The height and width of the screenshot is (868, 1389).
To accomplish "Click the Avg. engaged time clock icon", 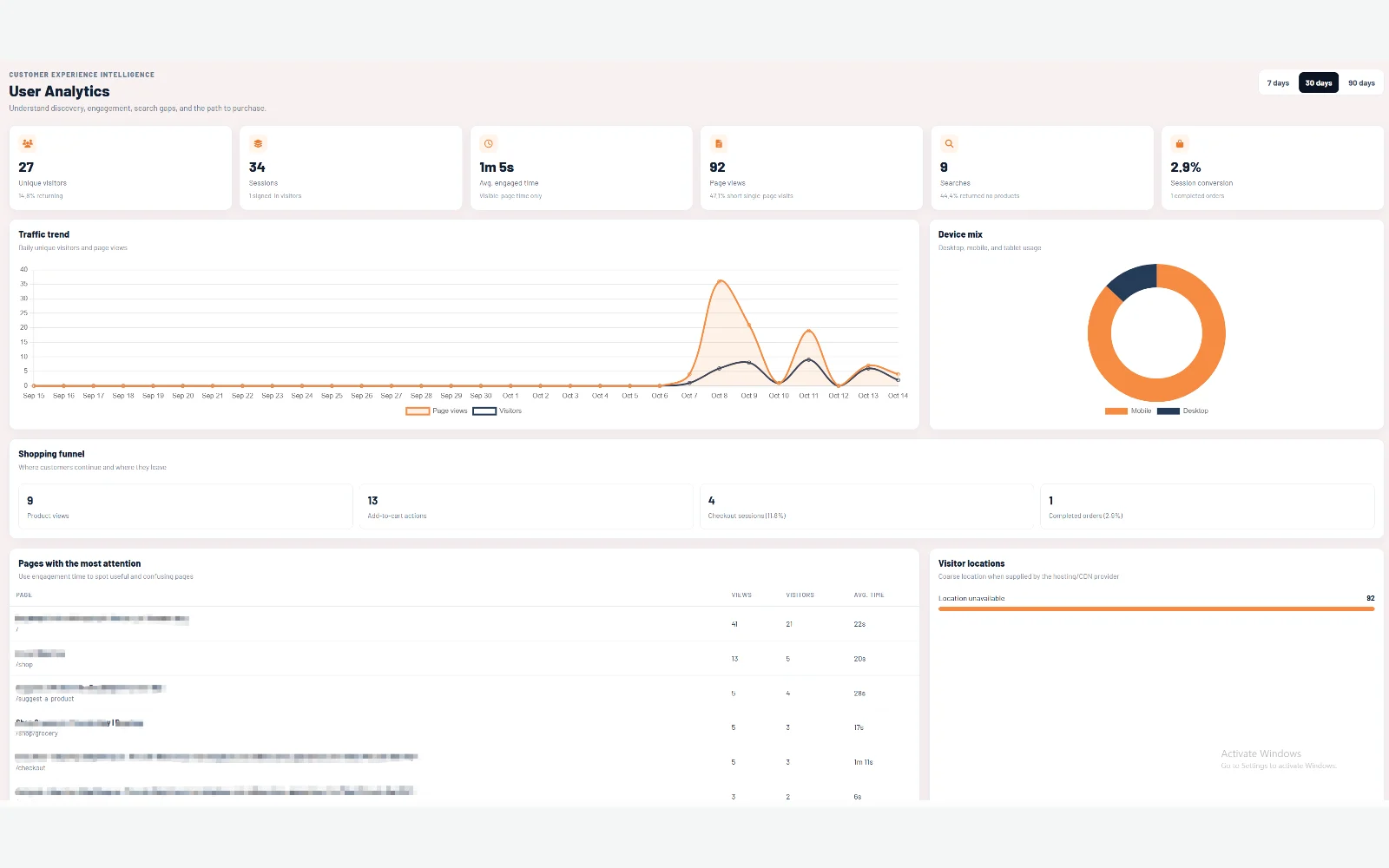I will pyautogui.click(x=489, y=144).
